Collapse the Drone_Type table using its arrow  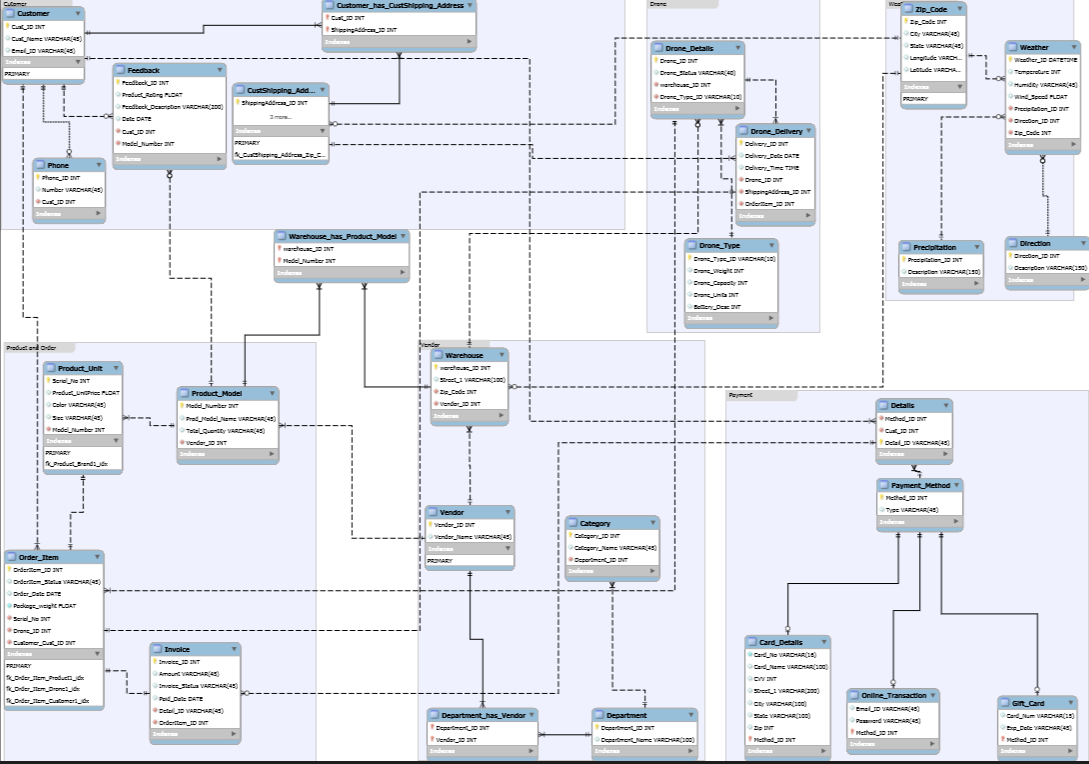click(770, 245)
